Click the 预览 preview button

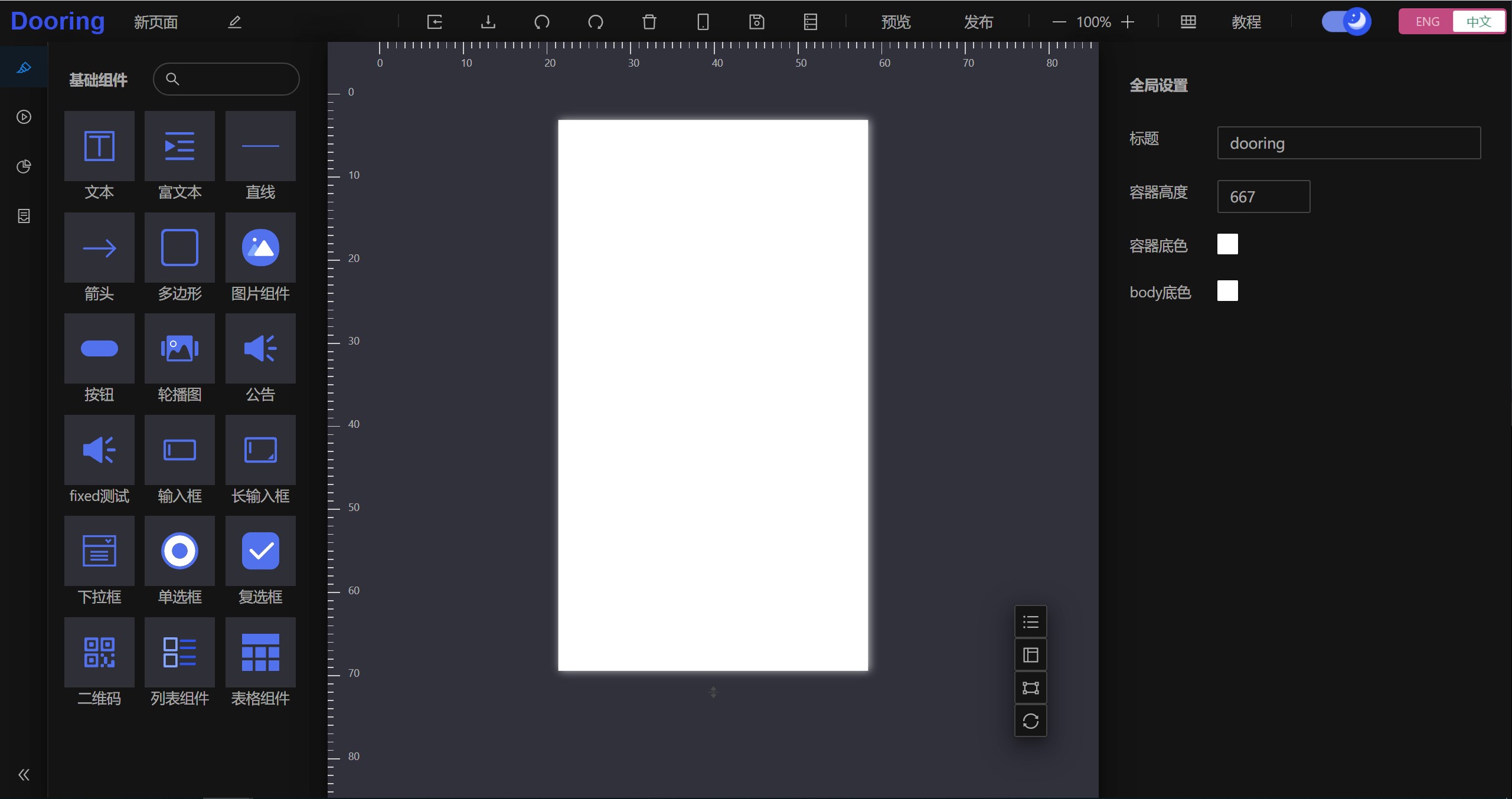[896, 22]
